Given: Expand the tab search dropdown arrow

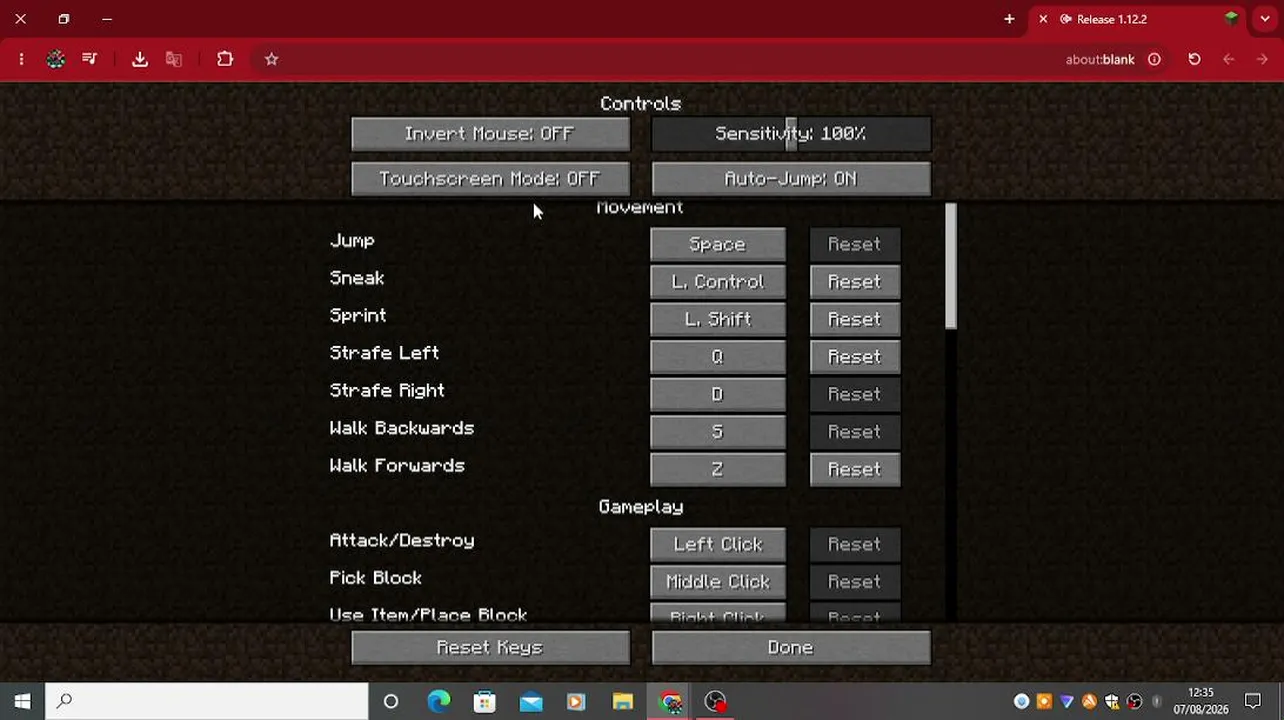Looking at the screenshot, I should pos(1265,19).
